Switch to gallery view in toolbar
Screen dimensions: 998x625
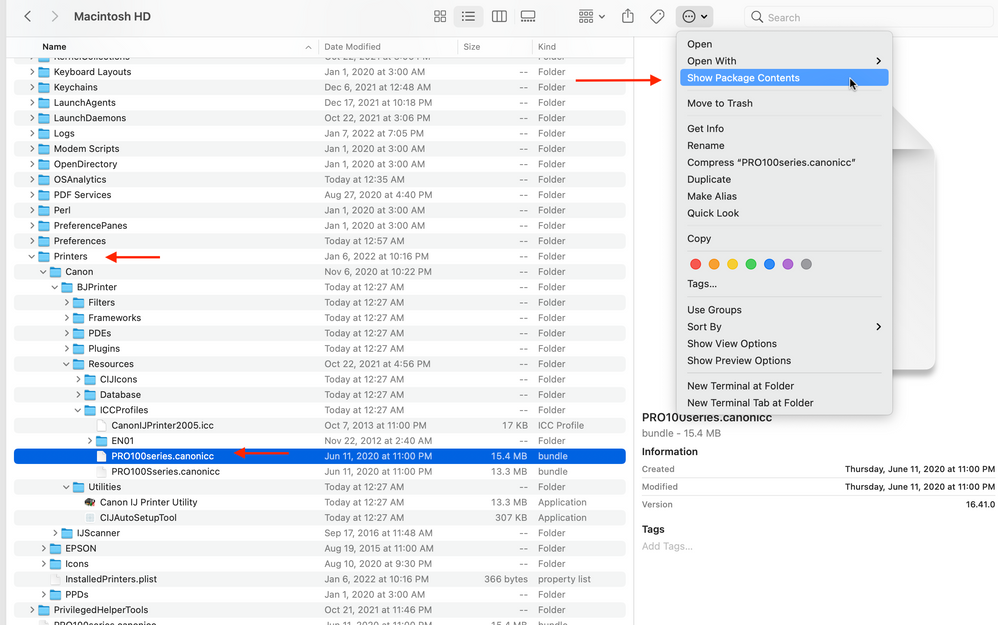(x=528, y=17)
